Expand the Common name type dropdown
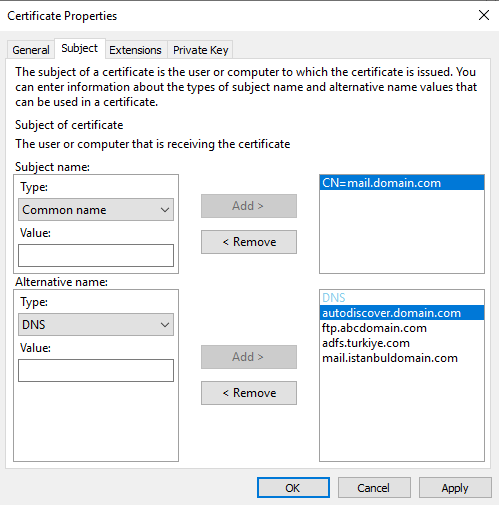Viewport: 499px width, 505px height. tap(96, 210)
